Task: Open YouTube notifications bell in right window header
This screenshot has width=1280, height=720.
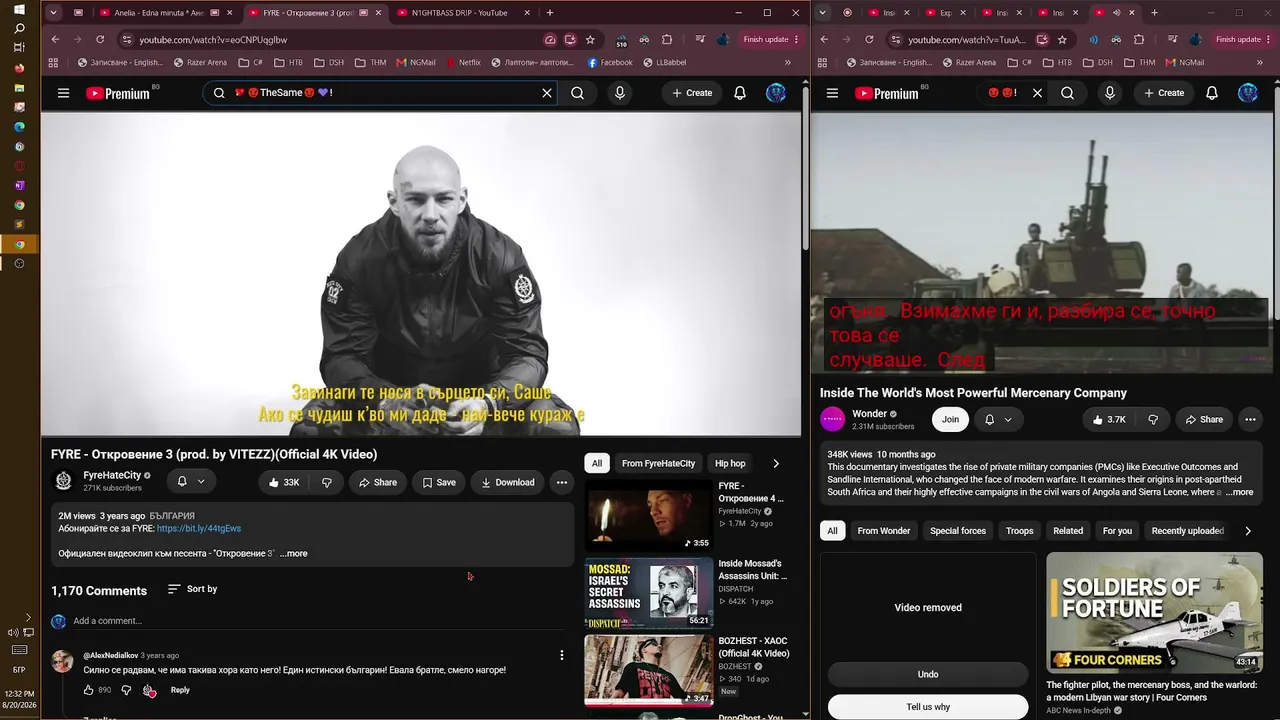Action: [1212, 93]
